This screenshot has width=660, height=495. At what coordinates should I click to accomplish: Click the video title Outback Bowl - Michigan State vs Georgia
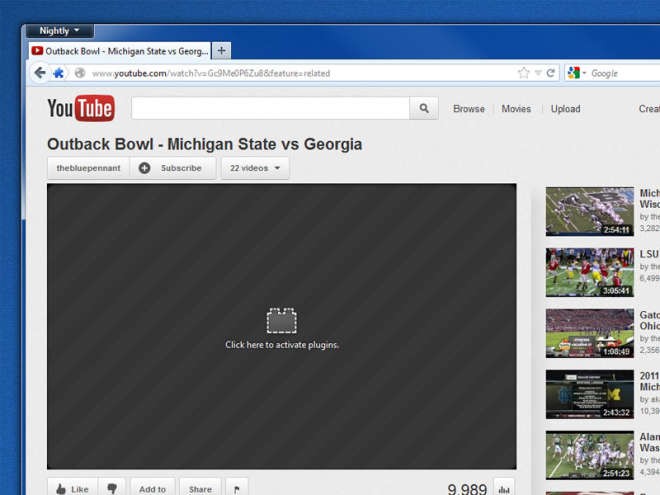point(205,144)
